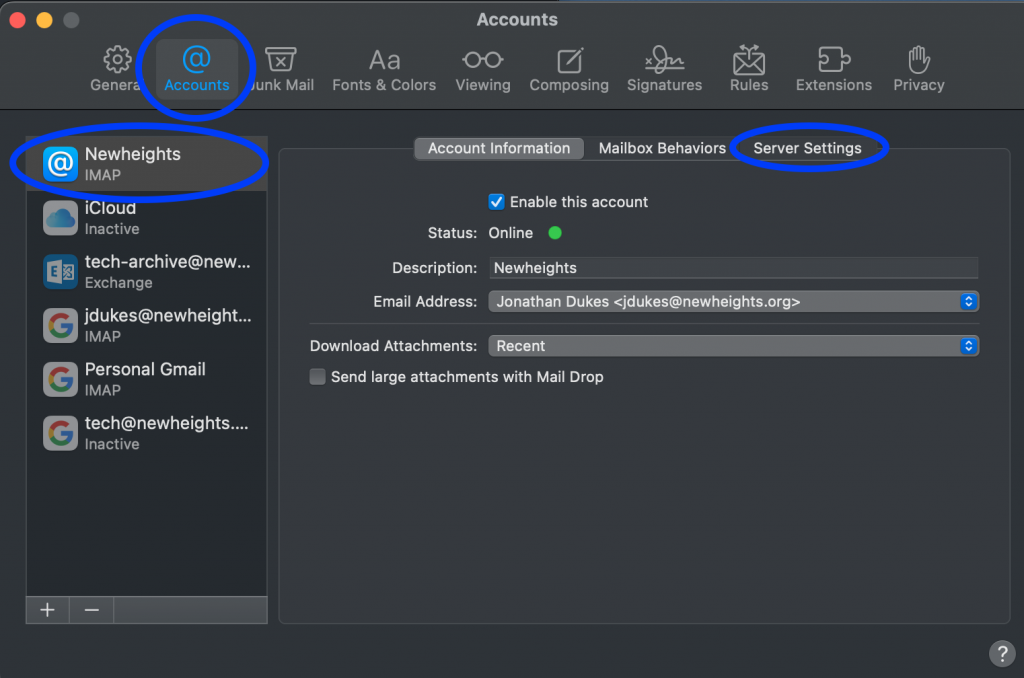The image size is (1024, 678).
Task: Switch to the Account Information tab
Action: (499, 148)
